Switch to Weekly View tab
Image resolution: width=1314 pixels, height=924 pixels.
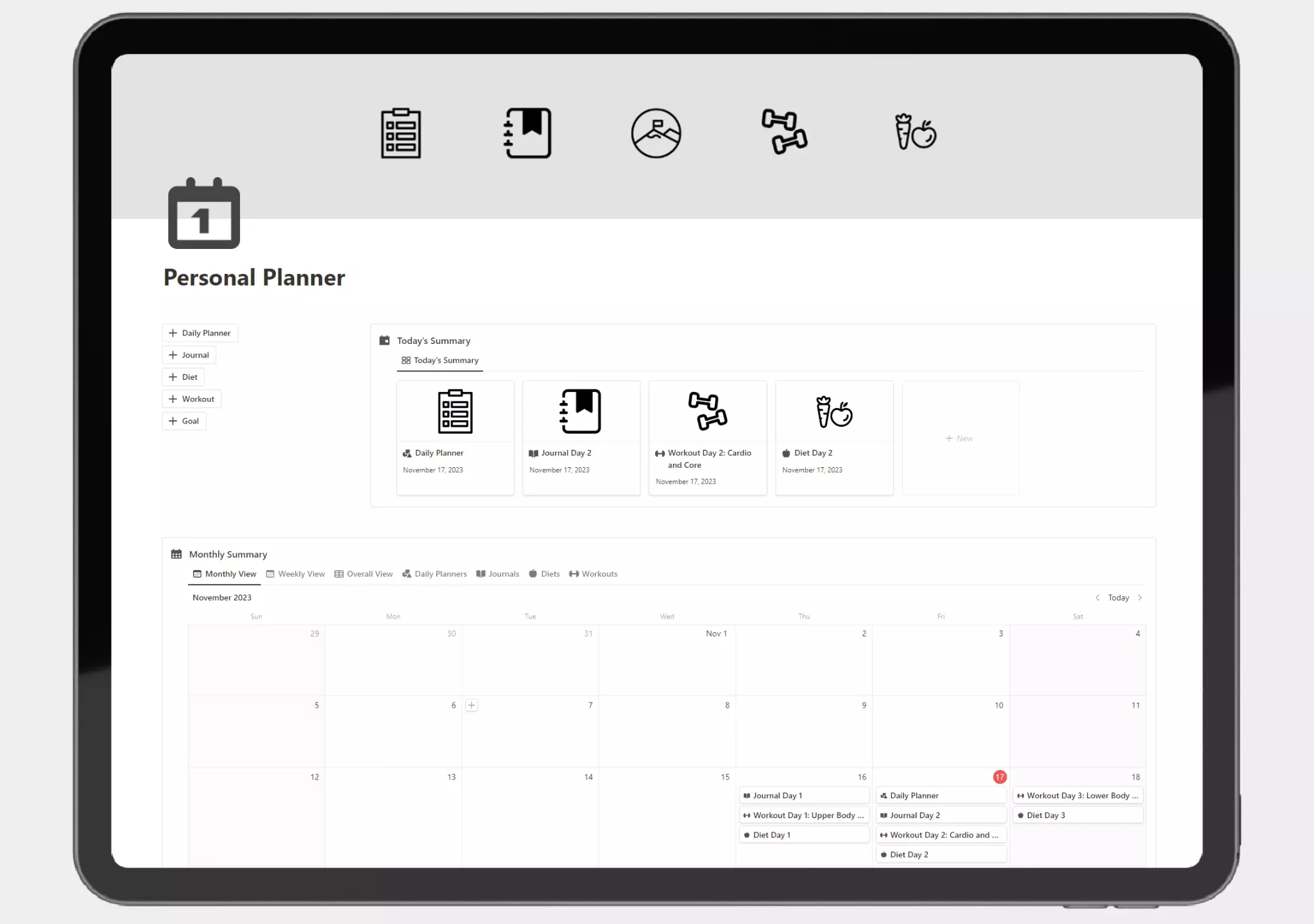coord(301,573)
